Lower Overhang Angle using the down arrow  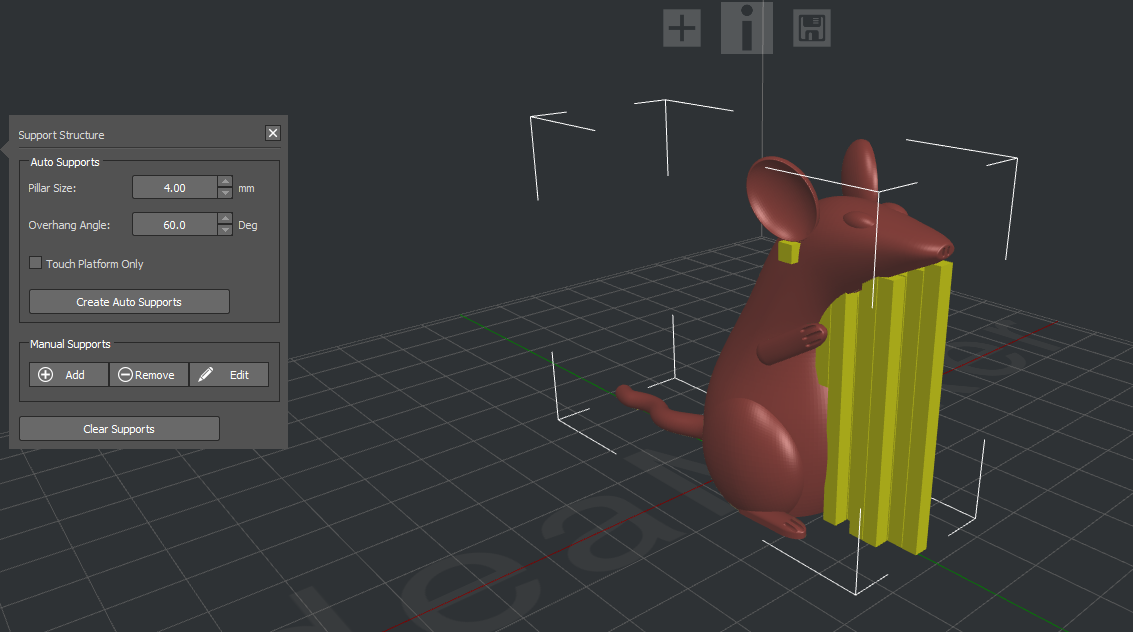225,231
